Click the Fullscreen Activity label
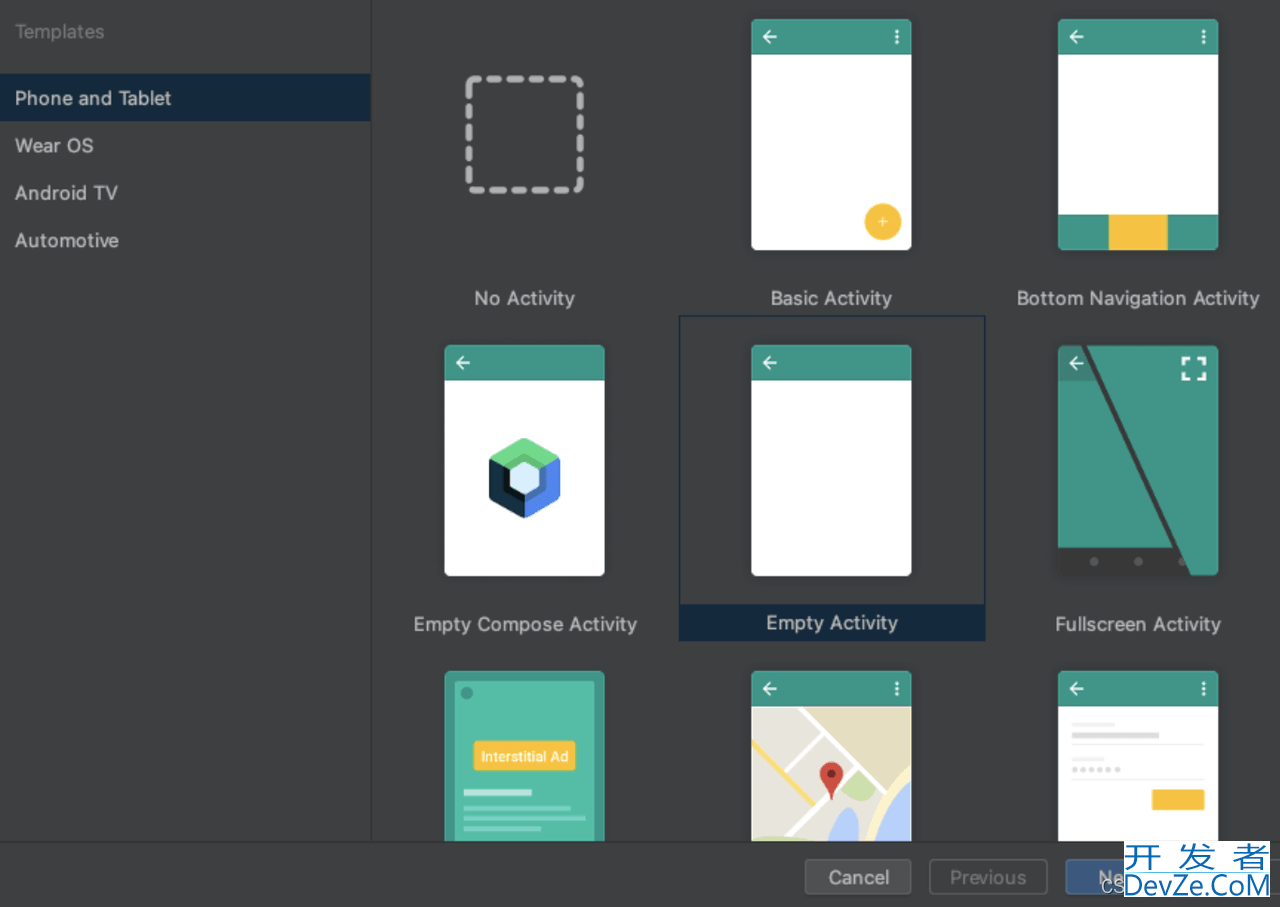Image resolution: width=1280 pixels, height=907 pixels. pyautogui.click(x=1138, y=624)
